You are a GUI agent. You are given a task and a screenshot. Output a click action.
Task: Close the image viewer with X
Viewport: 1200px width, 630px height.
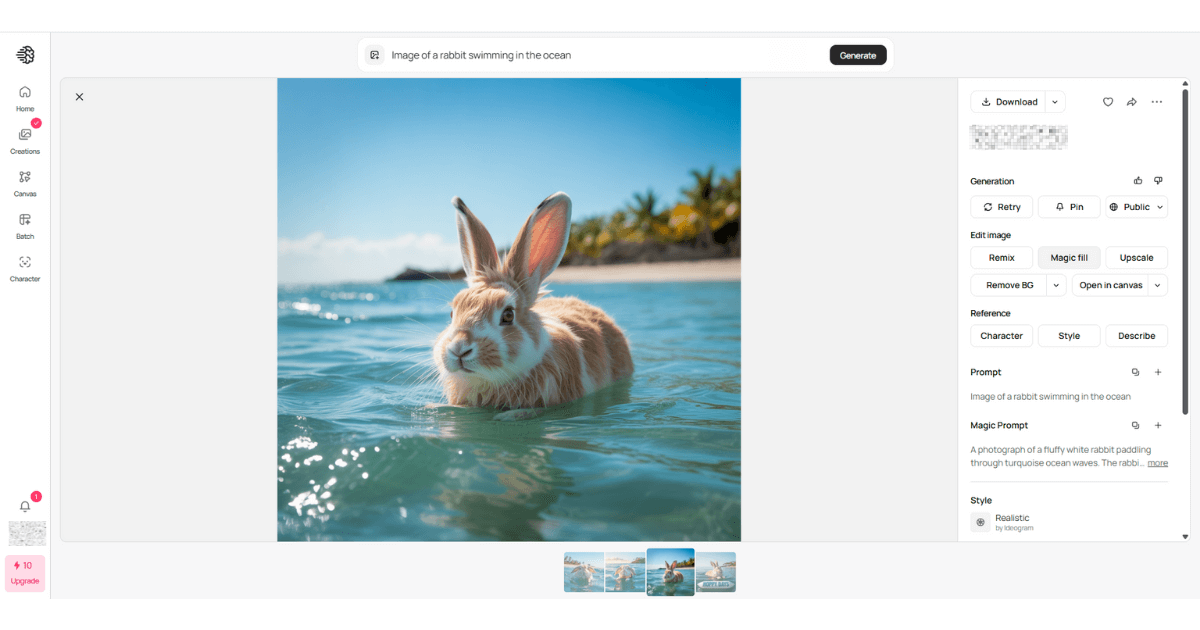pos(80,97)
